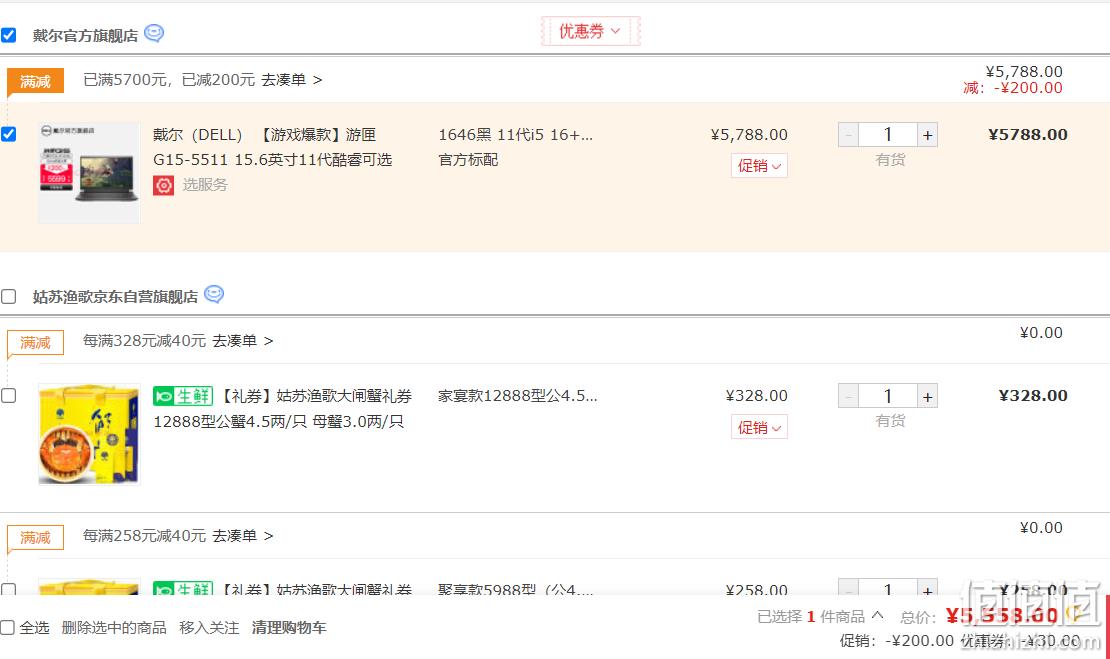Screen dimensions: 1110x659
Task: Click the 满减 tag for 每满258元减40元
Action: pos(35,537)
